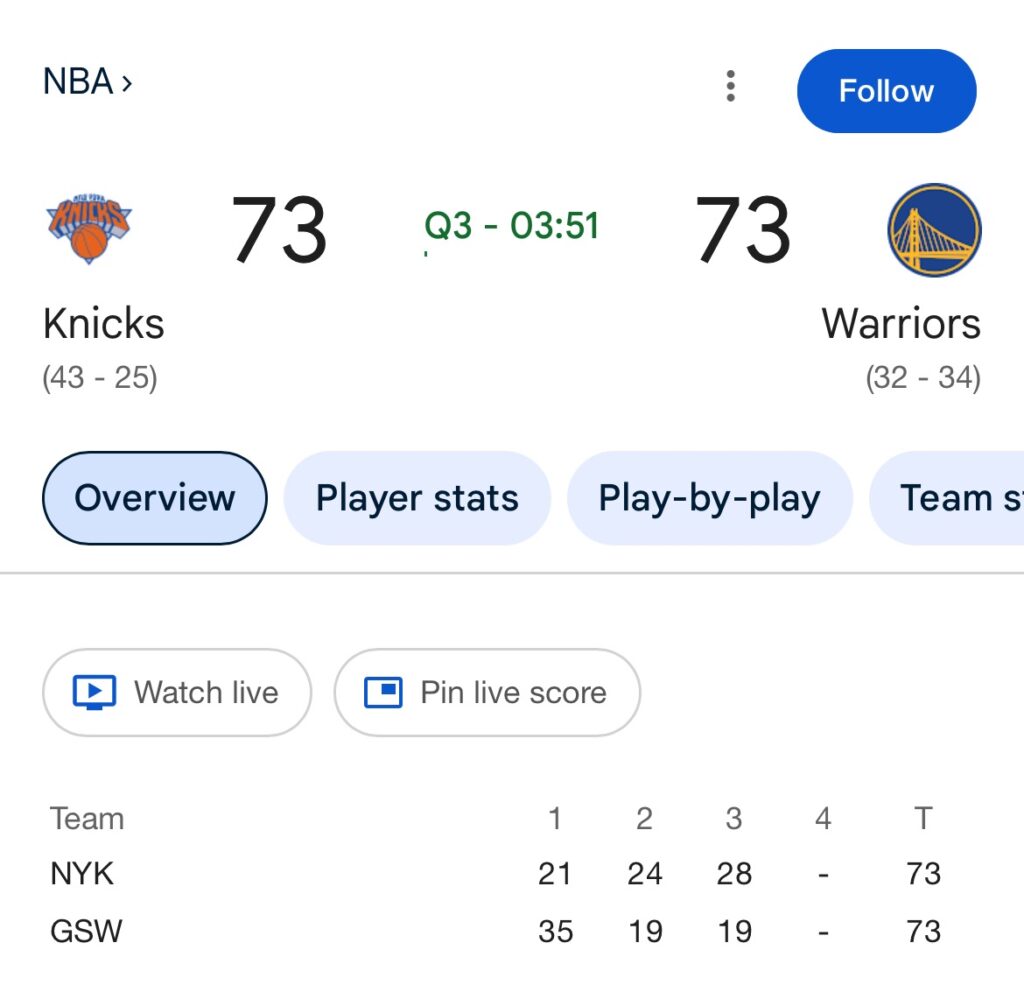This screenshot has height=992, width=1024.
Task: Click the Knicks team name
Action: [x=104, y=324]
